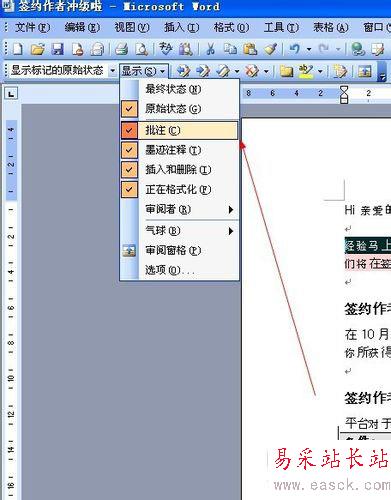Click the indent marker on horizontal ruler
Image resolution: width=391 pixels, height=500 pixels.
click(344, 94)
